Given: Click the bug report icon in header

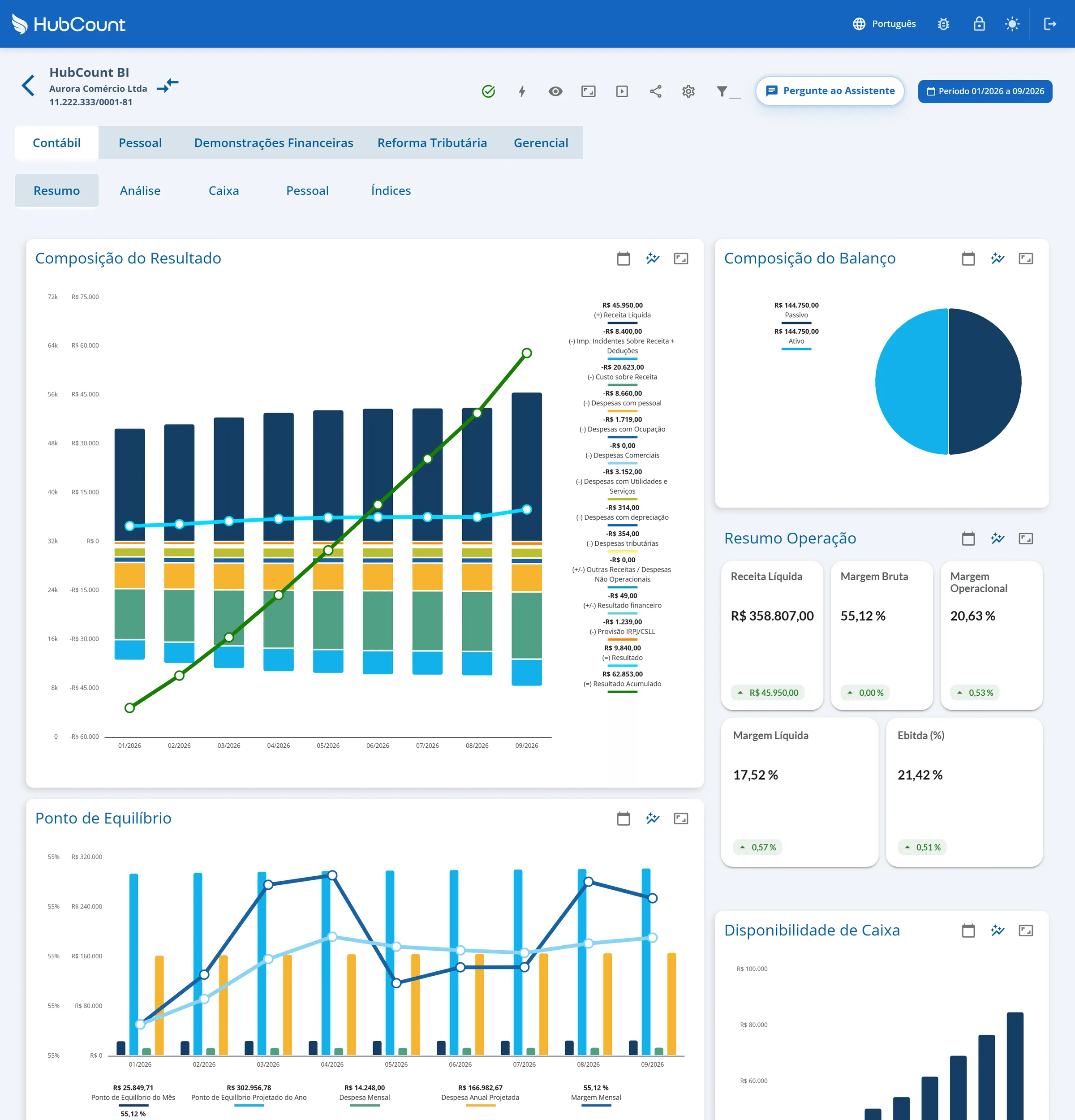Looking at the screenshot, I should (x=944, y=24).
